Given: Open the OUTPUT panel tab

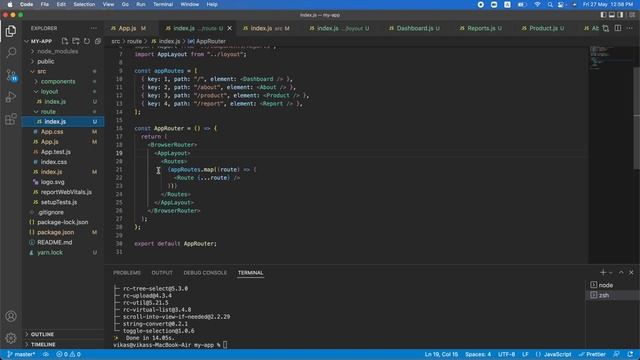Looking at the screenshot, I should click(162, 273).
